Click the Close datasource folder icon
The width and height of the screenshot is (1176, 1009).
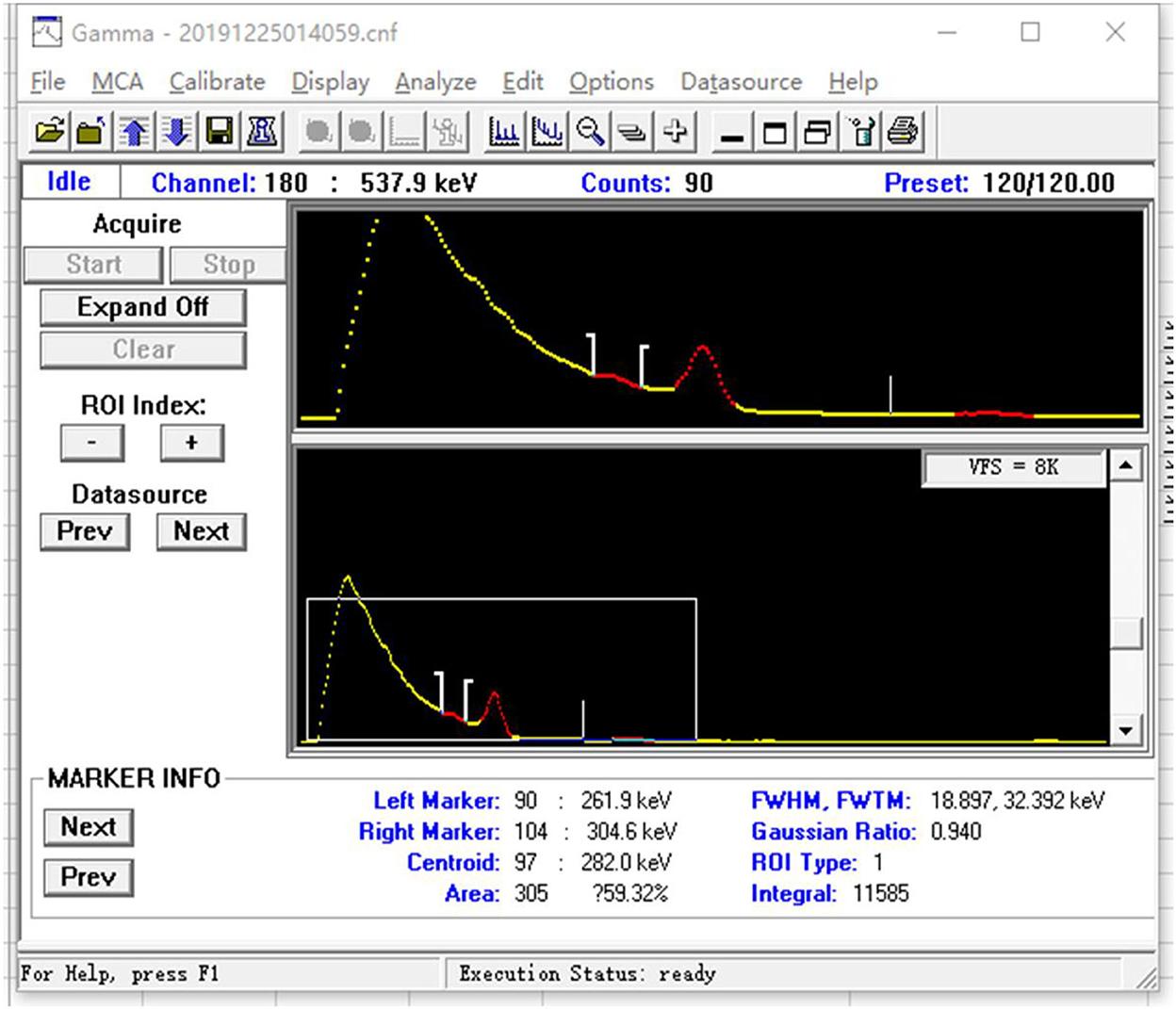[x=90, y=131]
